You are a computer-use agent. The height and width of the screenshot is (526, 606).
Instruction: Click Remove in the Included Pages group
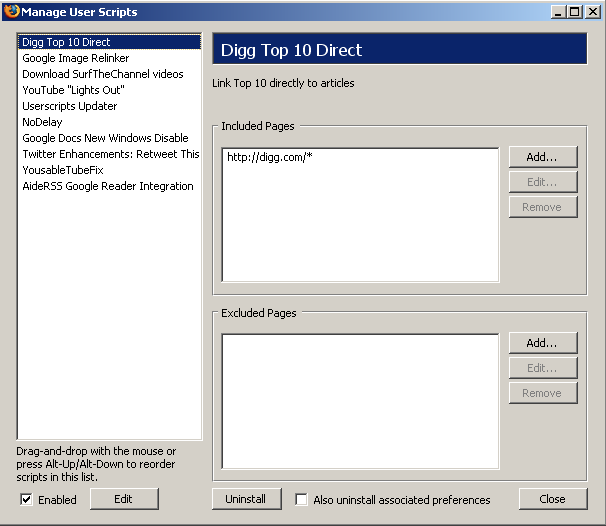[x=543, y=207]
